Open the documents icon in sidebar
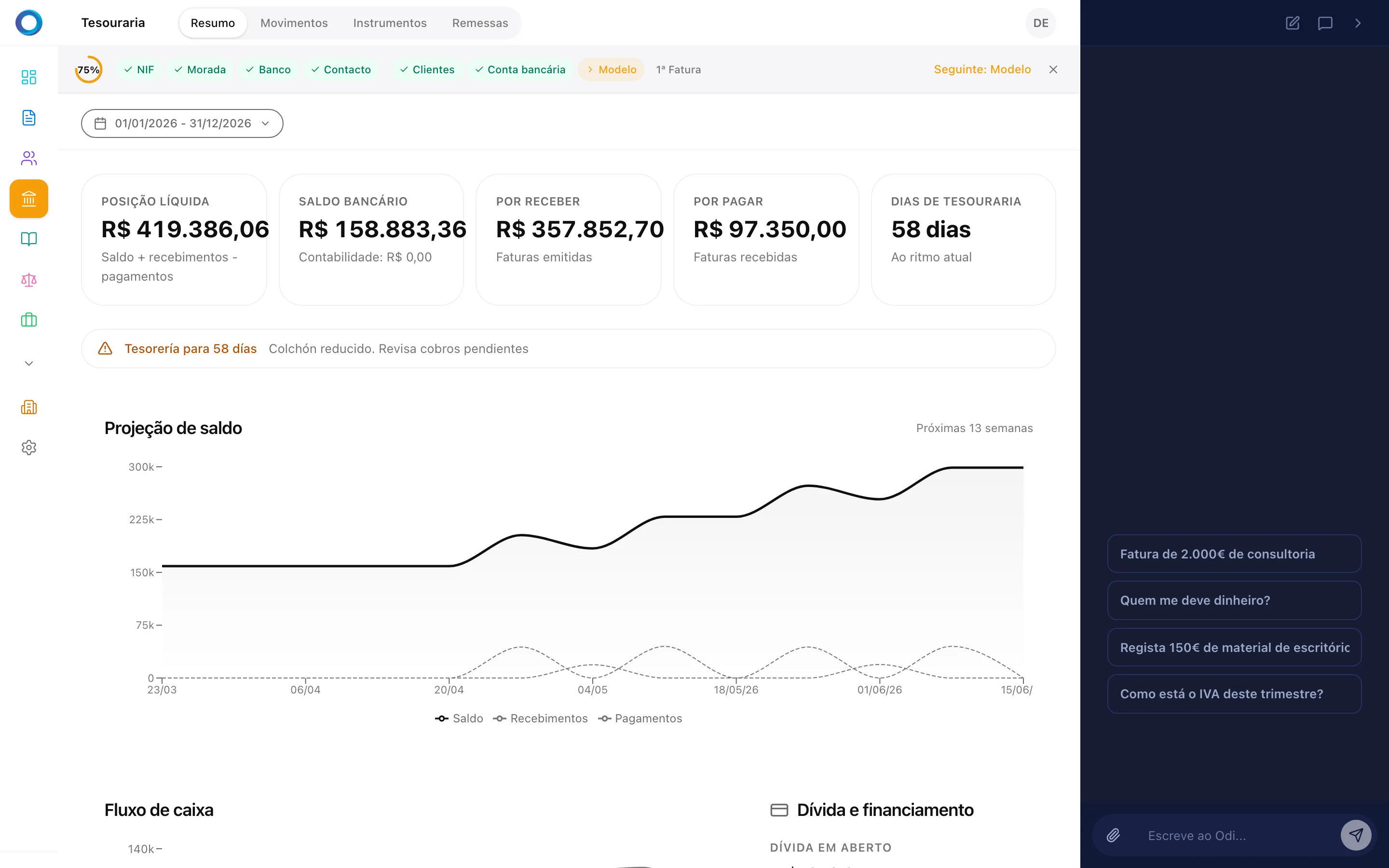The image size is (1389, 868). tap(29, 118)
